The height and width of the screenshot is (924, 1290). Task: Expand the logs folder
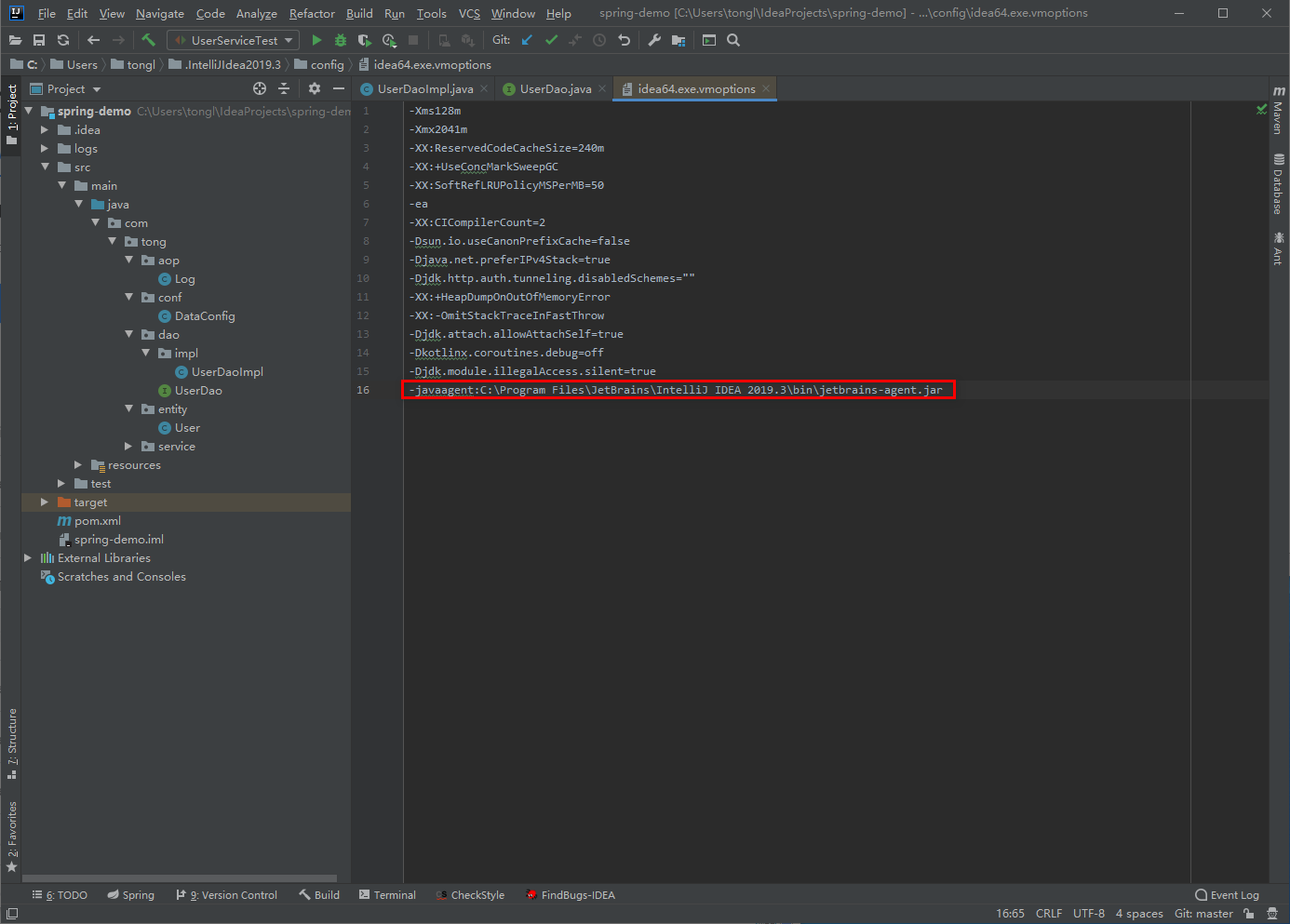(x=45, y=148)
